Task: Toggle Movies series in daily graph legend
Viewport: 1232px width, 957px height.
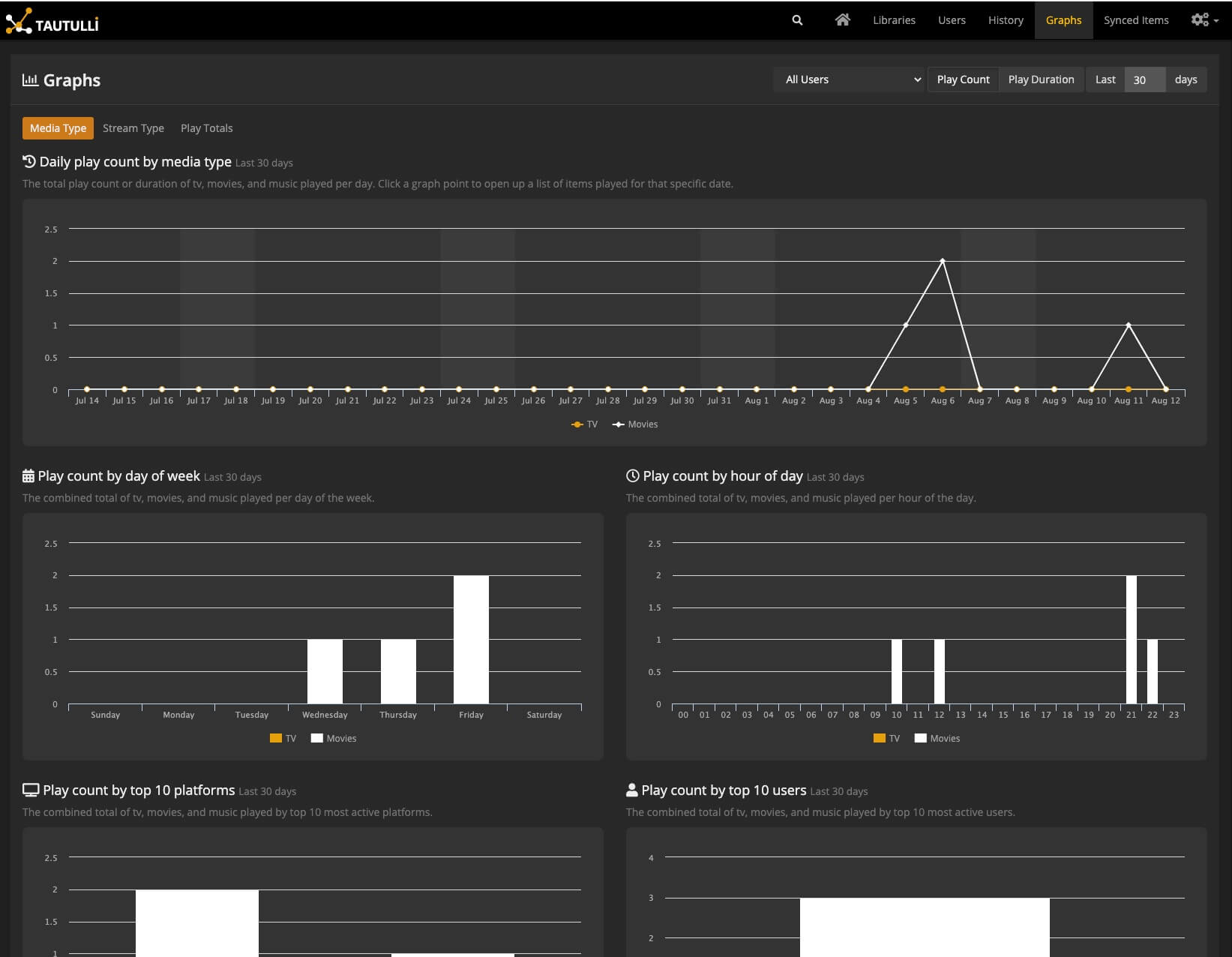Action: (635, 424)
